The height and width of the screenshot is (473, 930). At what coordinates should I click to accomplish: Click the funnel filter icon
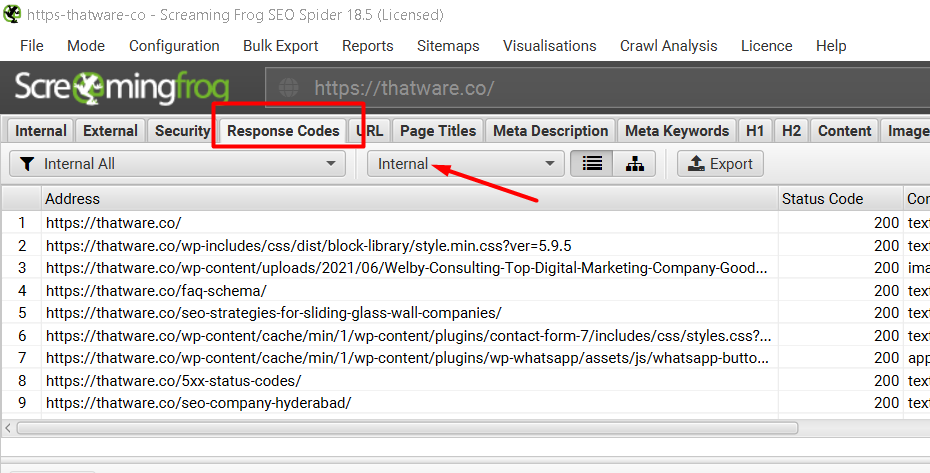[27, 164]
